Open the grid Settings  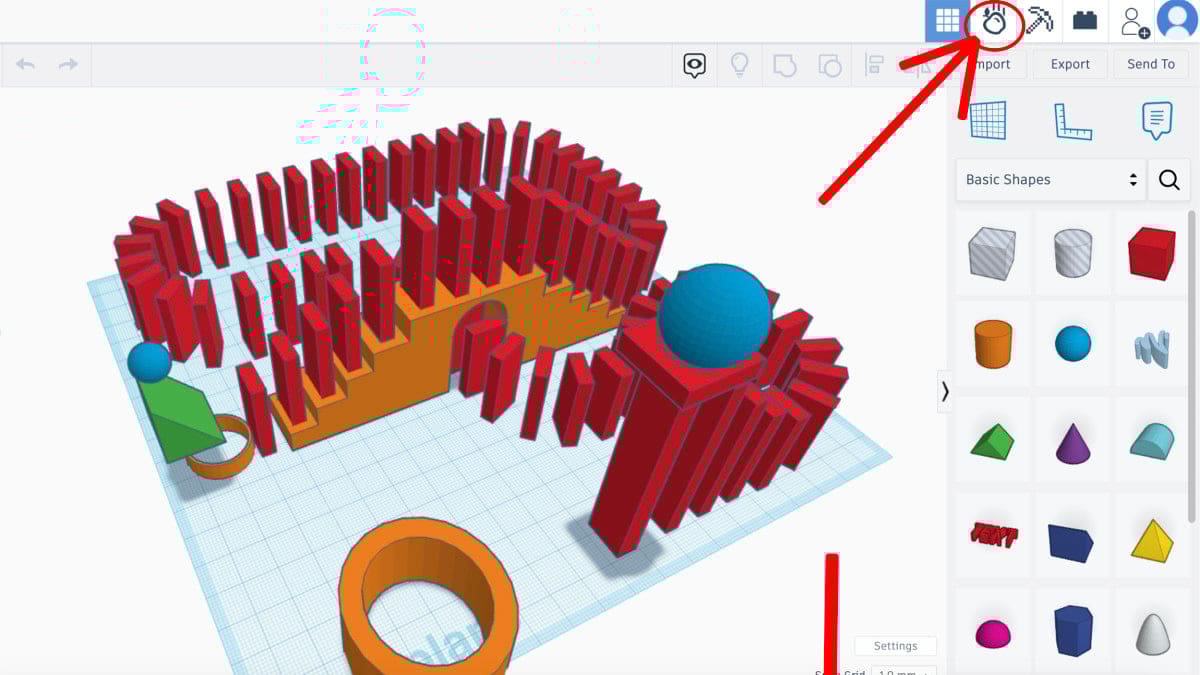coord(894,646)
